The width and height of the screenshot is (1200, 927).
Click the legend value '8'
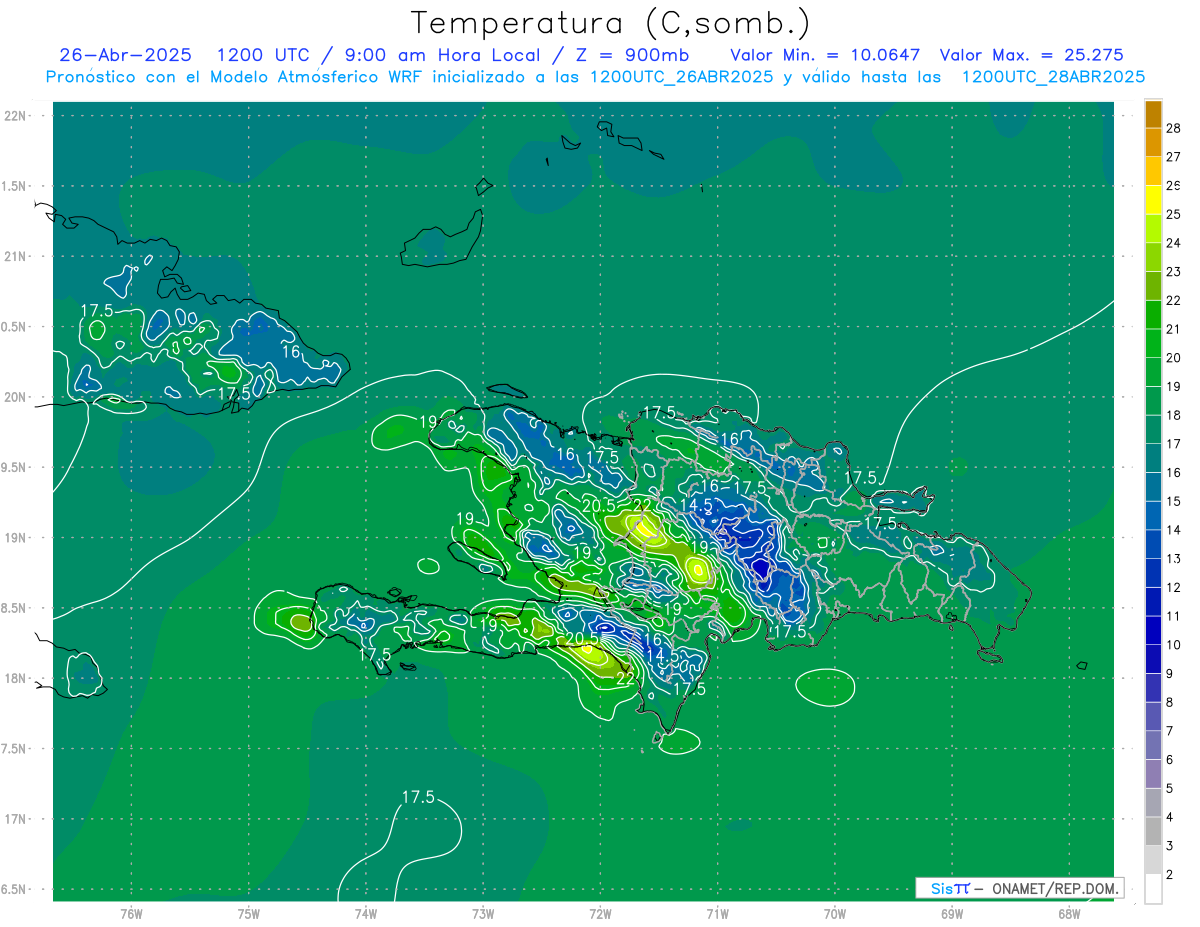pyautogui.click(x=1170, y=703)
